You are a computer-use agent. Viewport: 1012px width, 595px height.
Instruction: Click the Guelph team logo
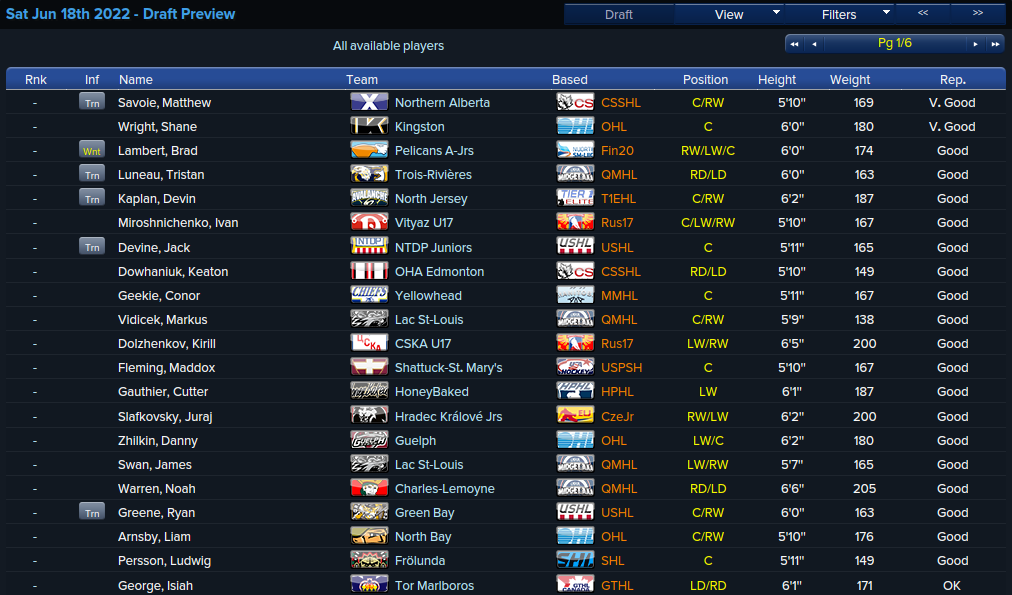[369, 440]
